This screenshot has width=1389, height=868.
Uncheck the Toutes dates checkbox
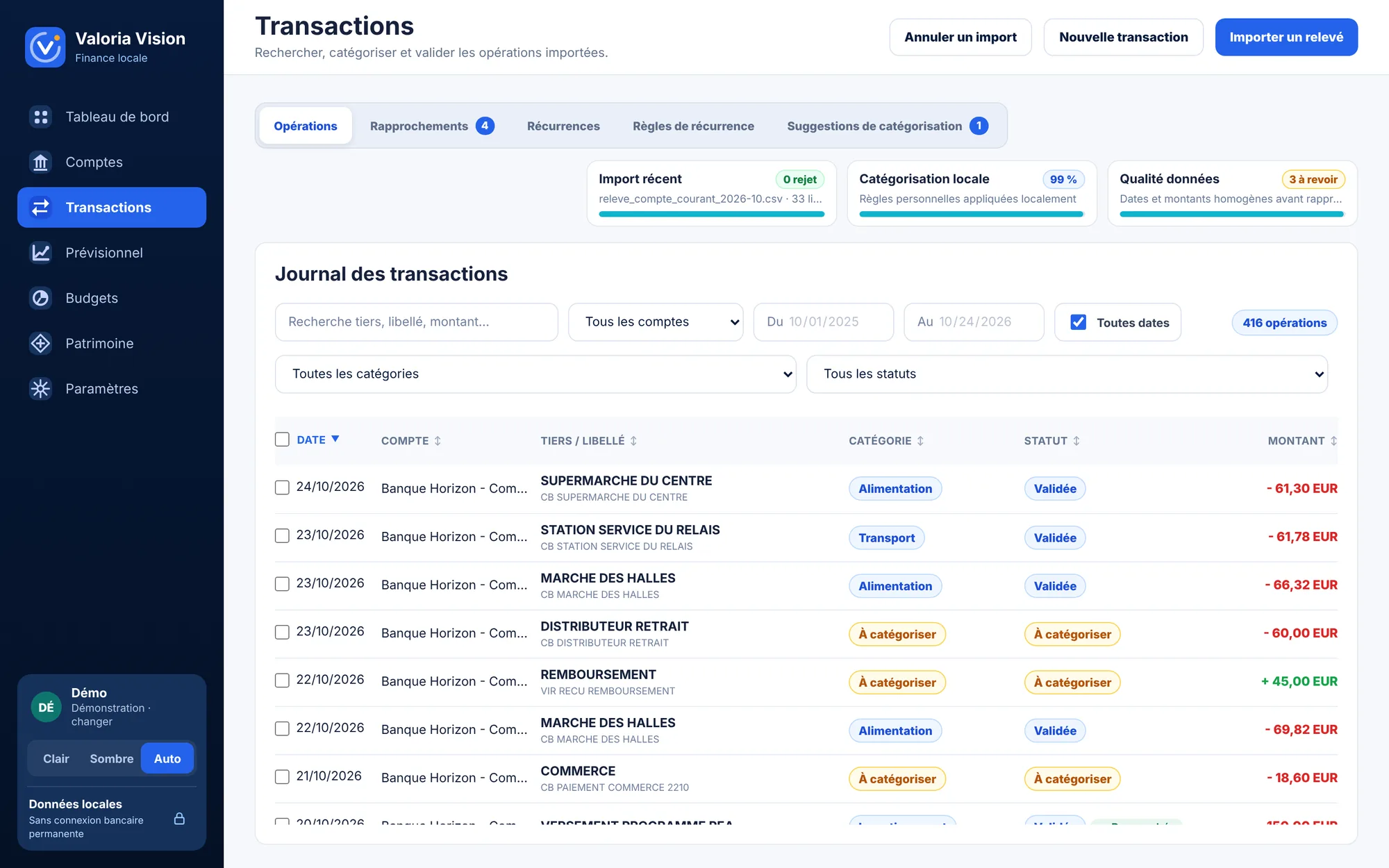pyautogui.click(x=1078, y=322)
